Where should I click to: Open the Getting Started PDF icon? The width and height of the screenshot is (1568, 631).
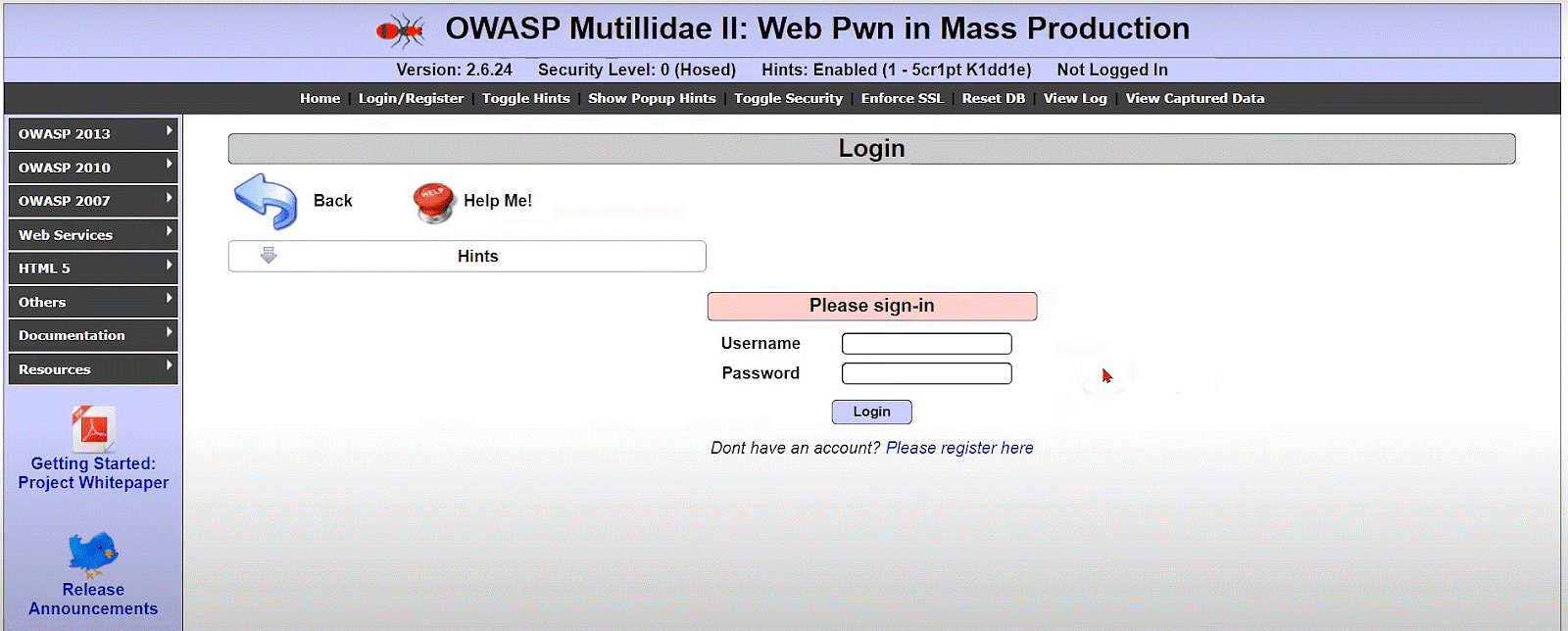(x=93, y=429)
